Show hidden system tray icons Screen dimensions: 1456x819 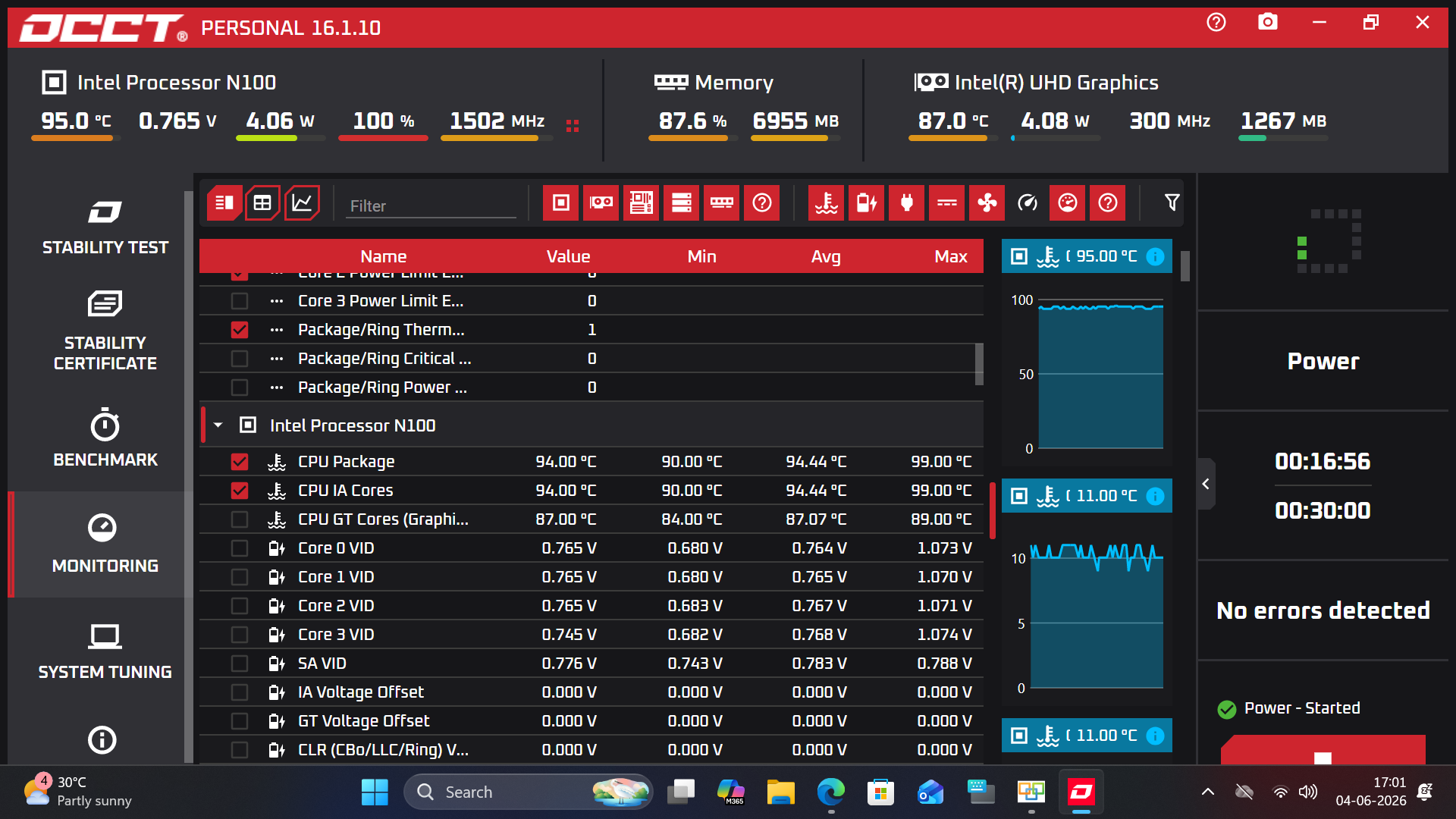[x=1208, y=792]
